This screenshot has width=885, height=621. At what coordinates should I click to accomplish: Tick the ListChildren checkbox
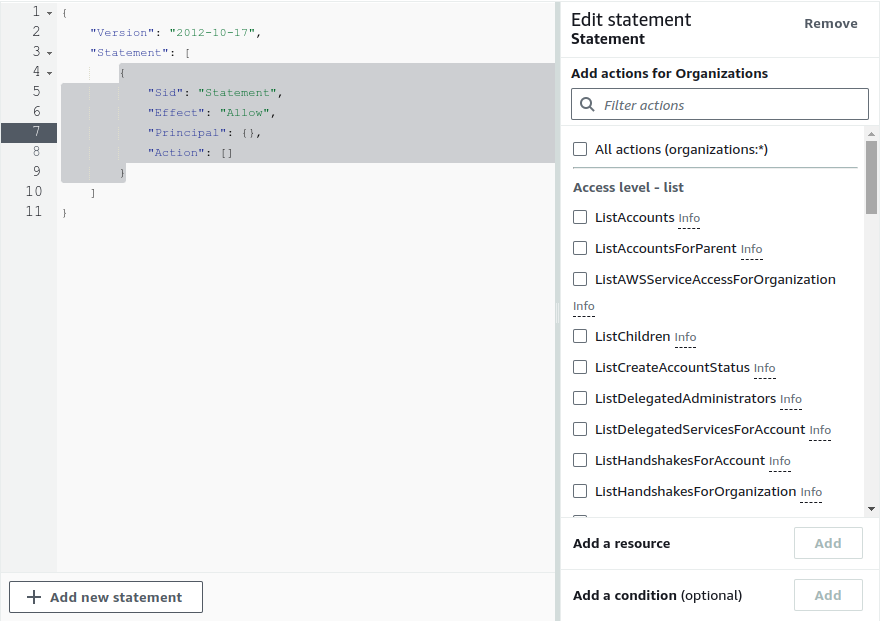[x=580, y=336]
